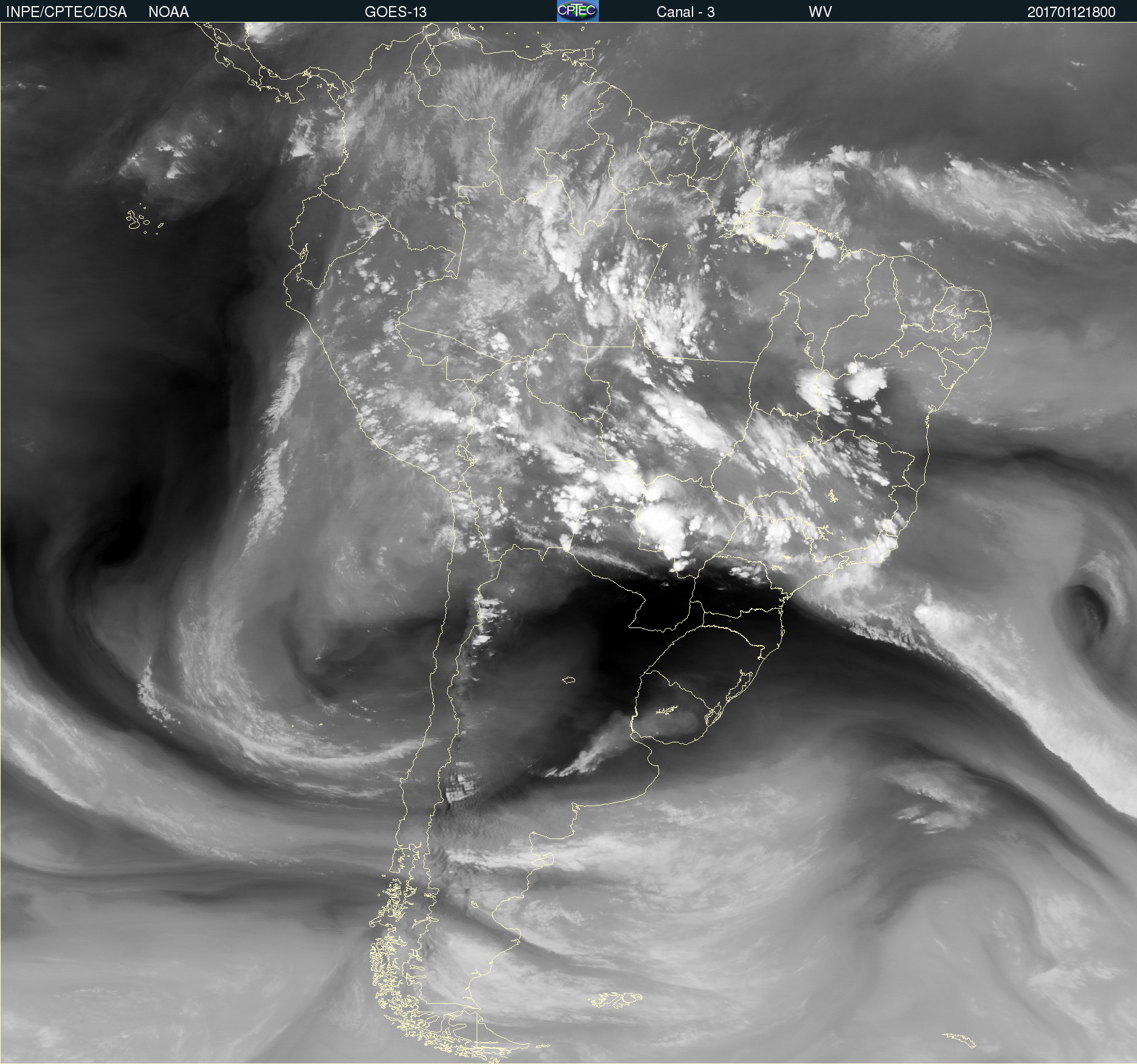Click the CPTEC logo in header
This screenshot has height=1064, width=1137.
coord(577,11)
